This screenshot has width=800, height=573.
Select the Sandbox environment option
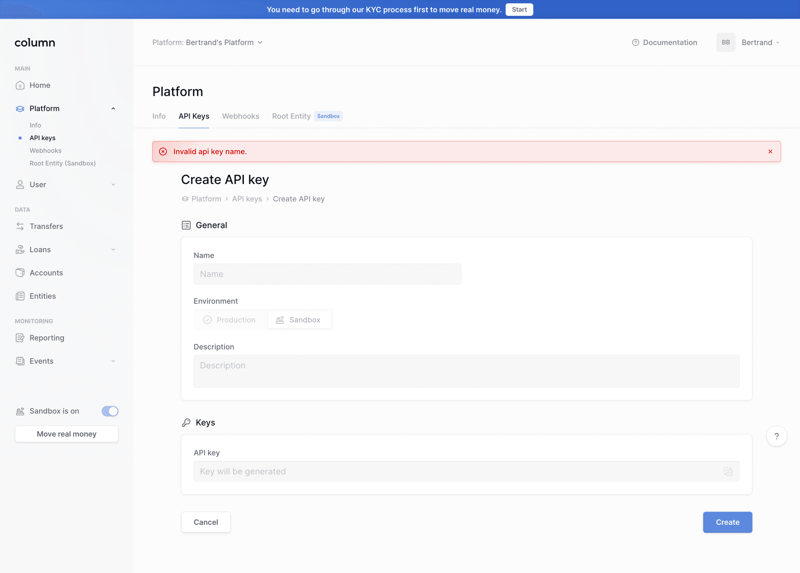(298, 320)
